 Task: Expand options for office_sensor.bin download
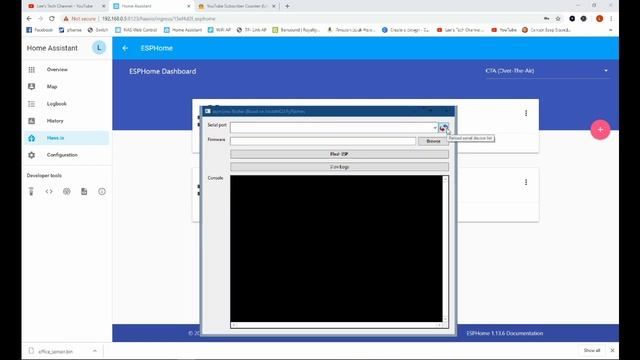(x=95, y=351)
